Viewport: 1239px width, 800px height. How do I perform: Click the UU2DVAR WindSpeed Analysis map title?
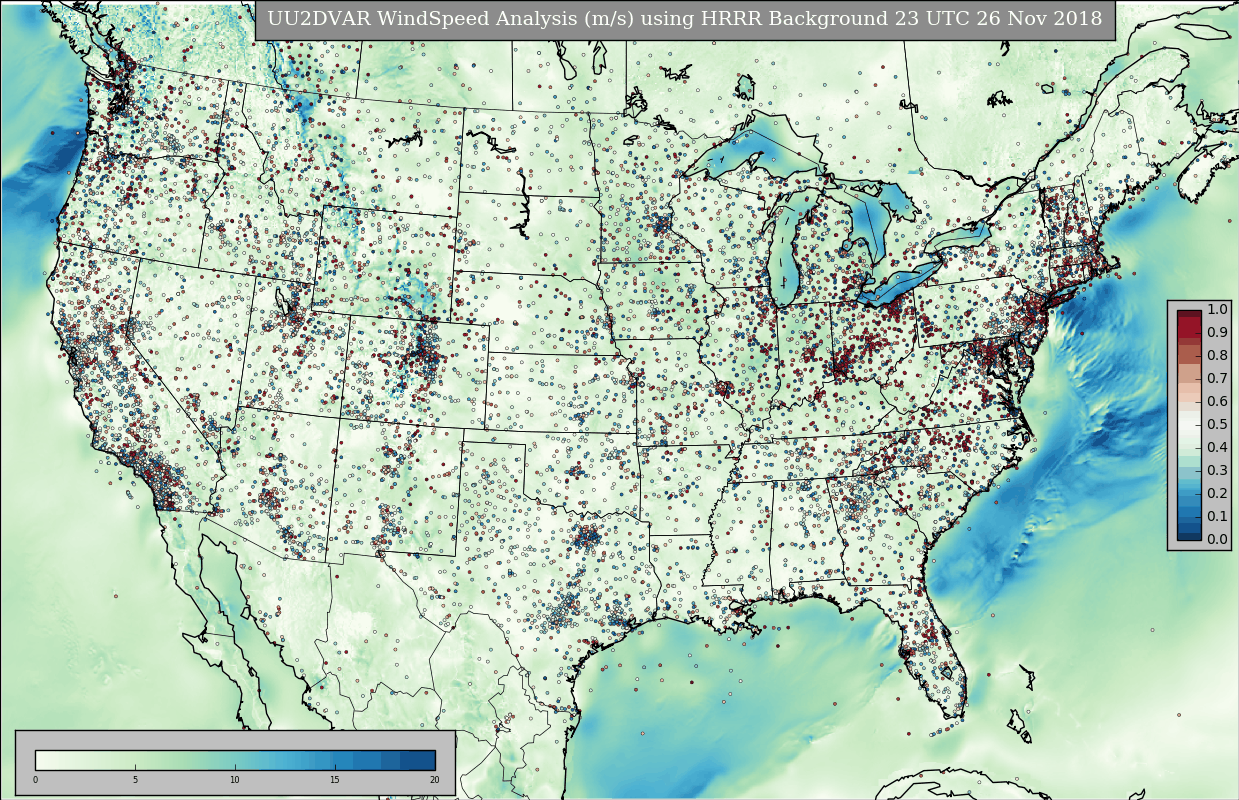pyautogui.click(x=685, y=19)
